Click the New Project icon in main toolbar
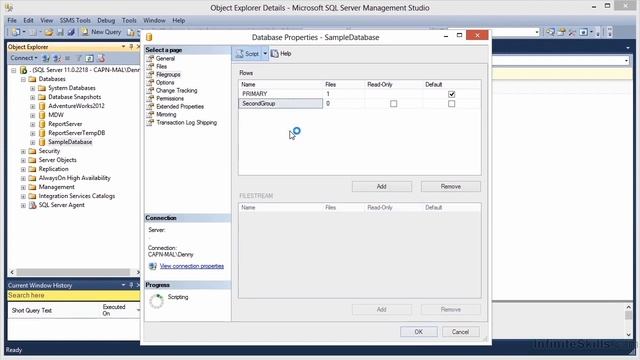 pyautogui.click(x=16, y=32)
